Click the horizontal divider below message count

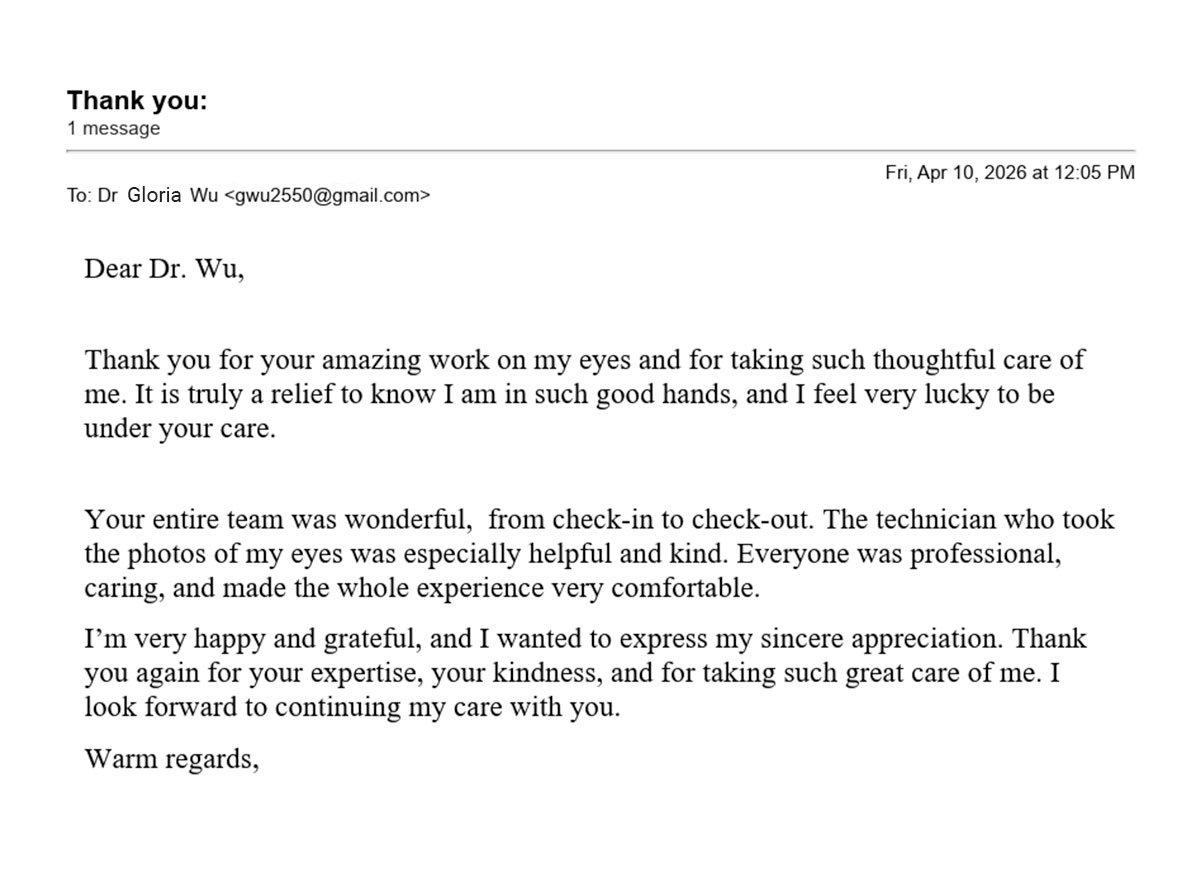pyautogui.click(x=600, y=151)
